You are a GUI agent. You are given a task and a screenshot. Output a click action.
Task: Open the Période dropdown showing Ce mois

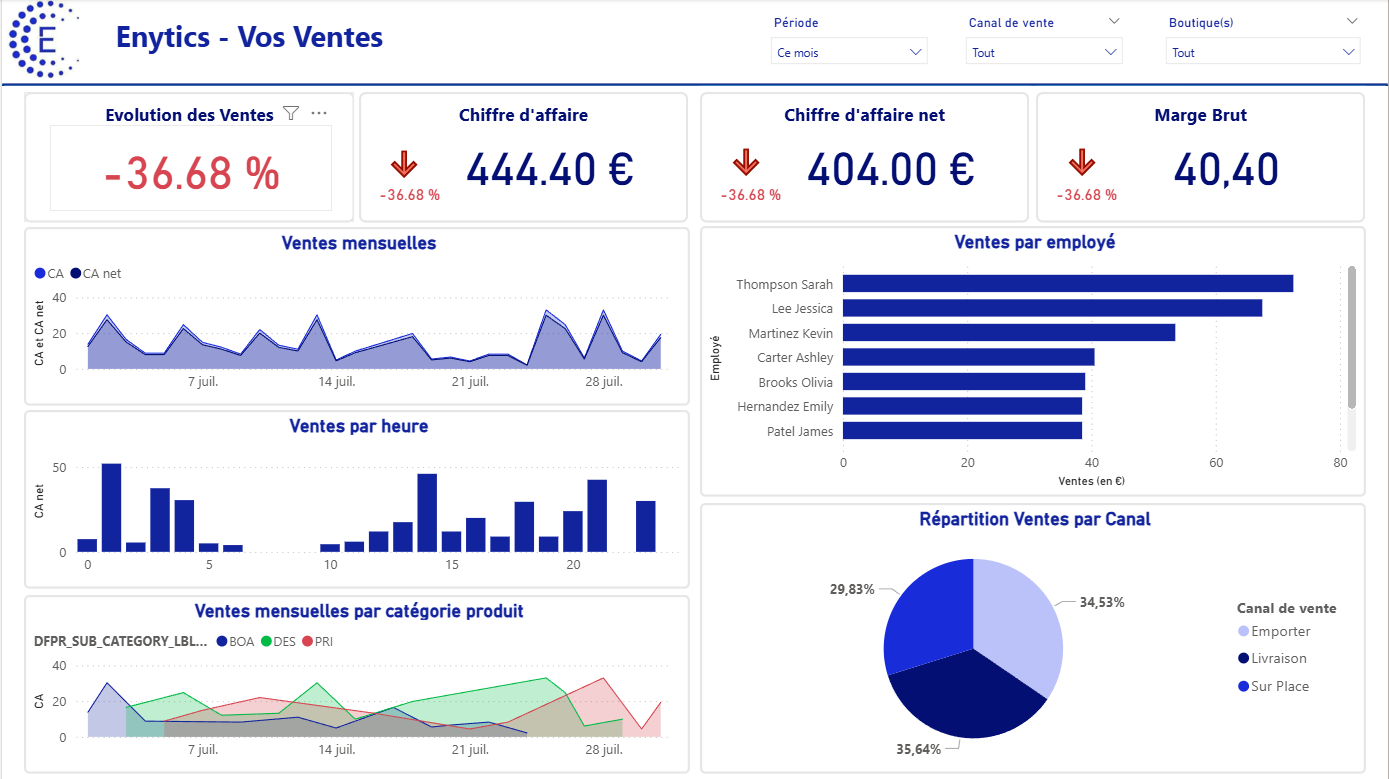[x=849, y=52]
